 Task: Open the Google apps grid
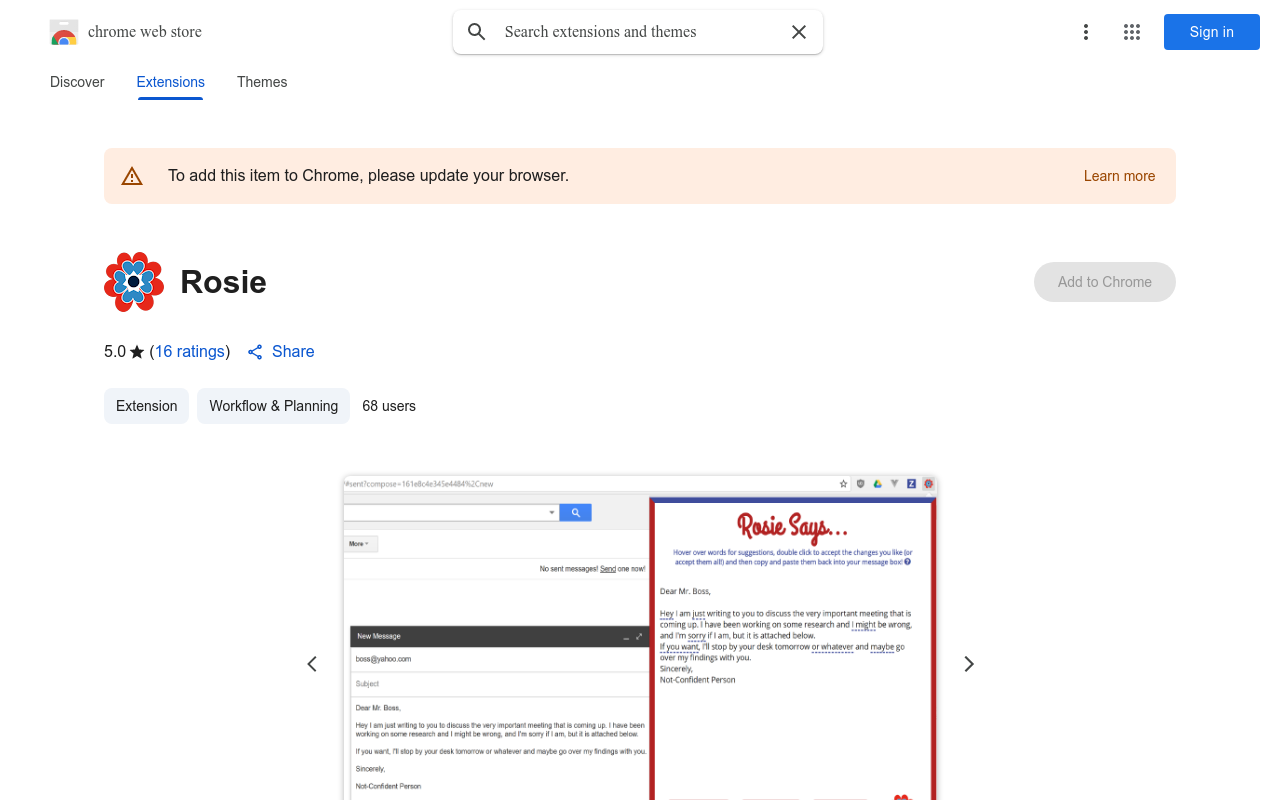(x=1132, y=32)
